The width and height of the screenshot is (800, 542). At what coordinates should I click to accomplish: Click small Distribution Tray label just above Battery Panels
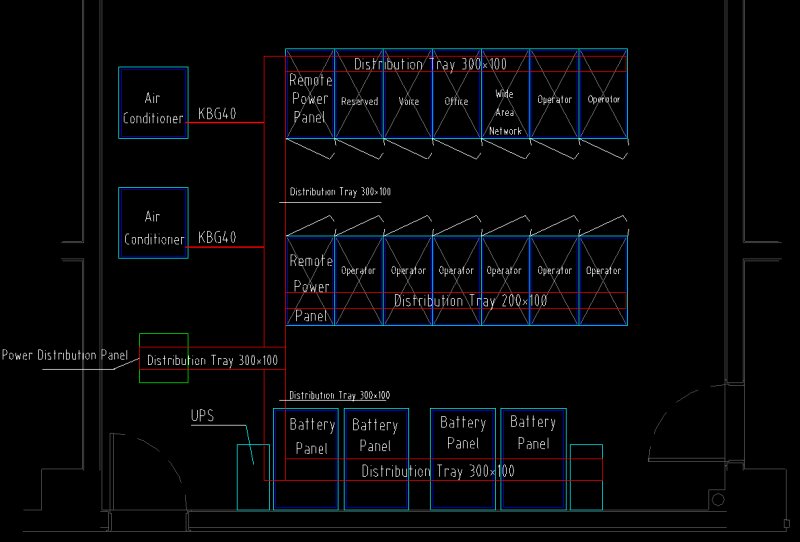coord(339,395)
